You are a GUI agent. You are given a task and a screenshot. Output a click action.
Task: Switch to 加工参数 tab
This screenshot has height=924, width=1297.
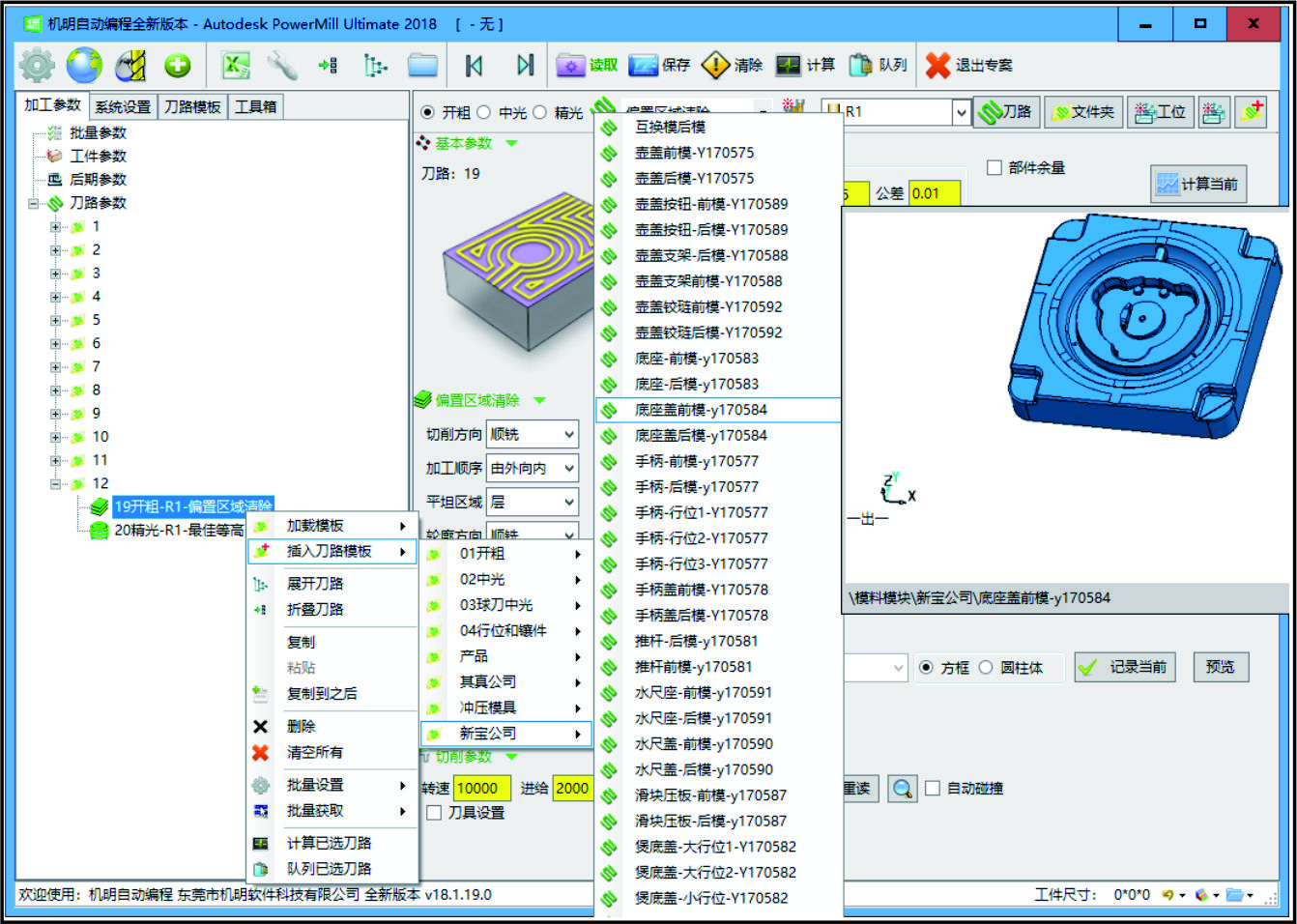click(x=53, y=105)
